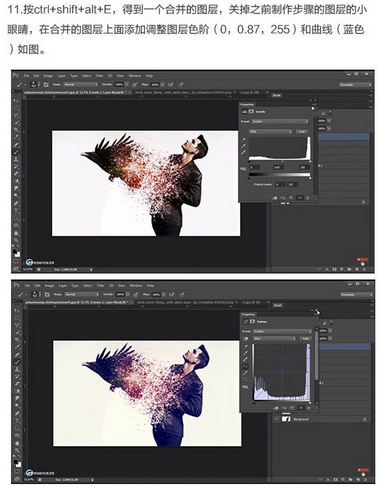Screen dimensions: 381x486
Task: Open Preset dropdown in Curves panel
Action: (282, 331)
